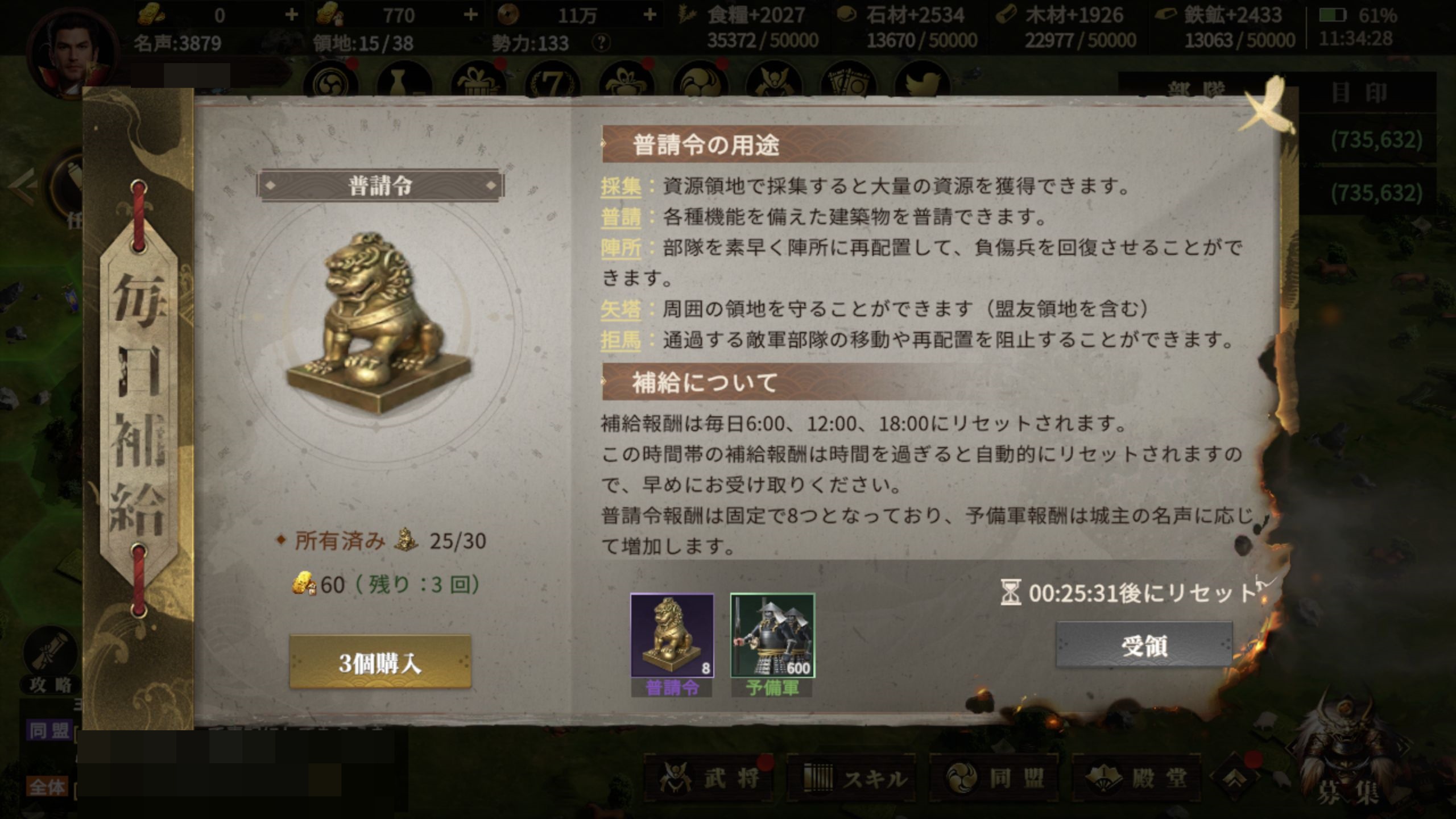Open the 殿堂 hall menu
The image size is (1456, 819).
[1136, 778]
